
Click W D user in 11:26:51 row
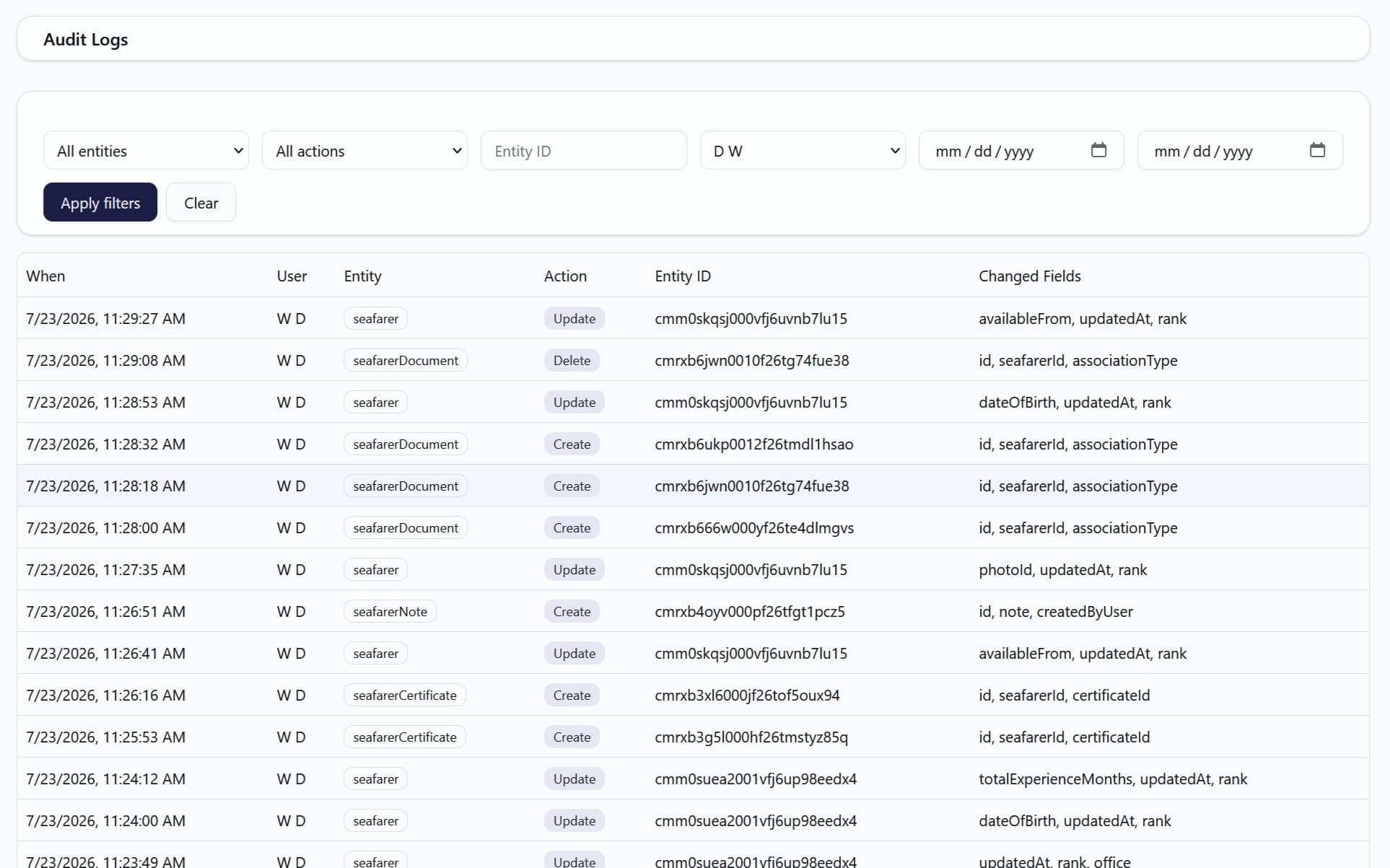[291, 611]
